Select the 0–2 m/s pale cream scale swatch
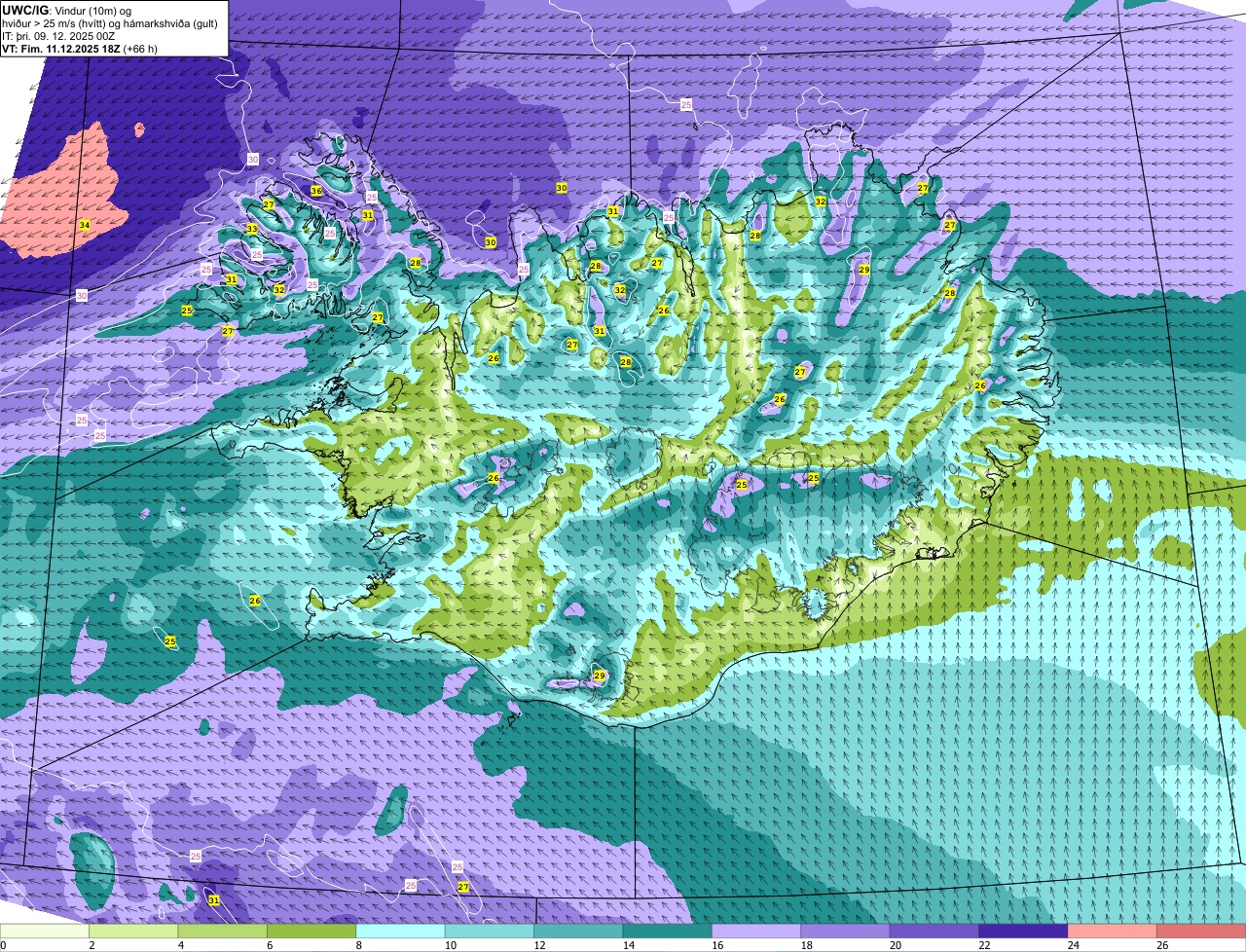Viewport: 1246px width, 952px height. pyautogui.click(x=45, y=932)
